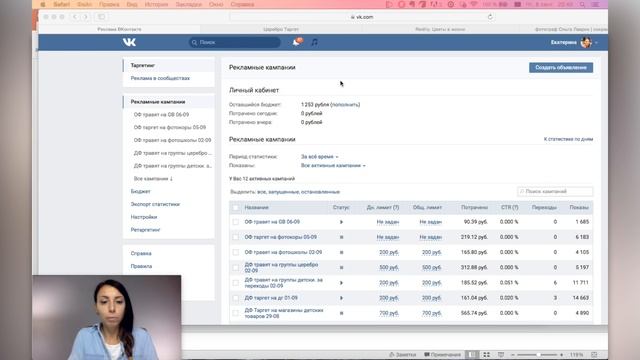
Task: Click stopped status icon for ОФ таргет на фотокоры 05-09
Action: pos(341,237)
